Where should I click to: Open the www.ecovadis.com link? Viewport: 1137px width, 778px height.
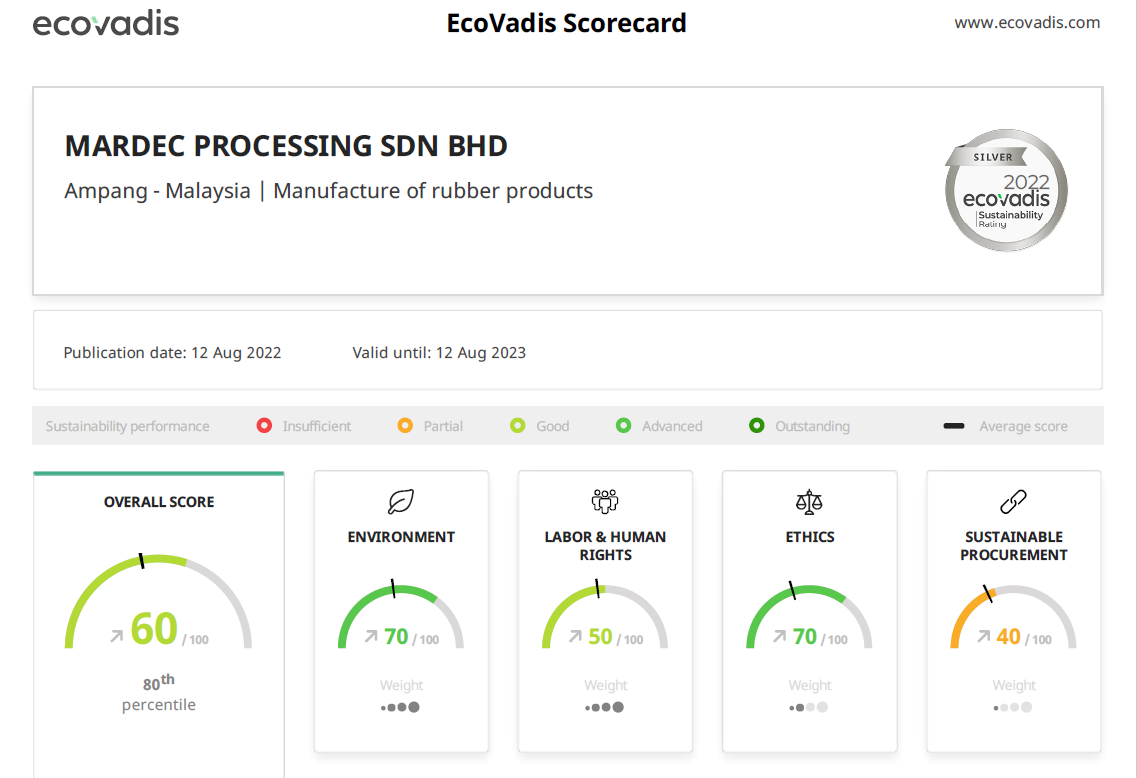pos(1027,22)
